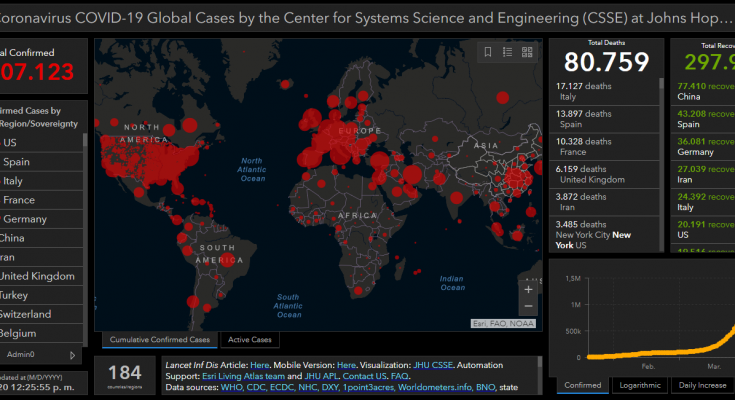
Task: Click the 77.410 recovered China entry
Action: 703,91
